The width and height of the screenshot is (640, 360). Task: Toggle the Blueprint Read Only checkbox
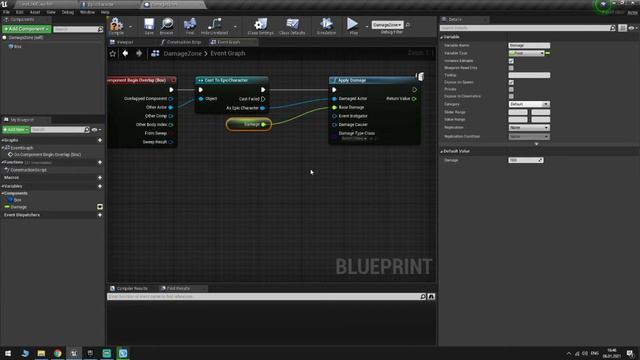point(511,68)
